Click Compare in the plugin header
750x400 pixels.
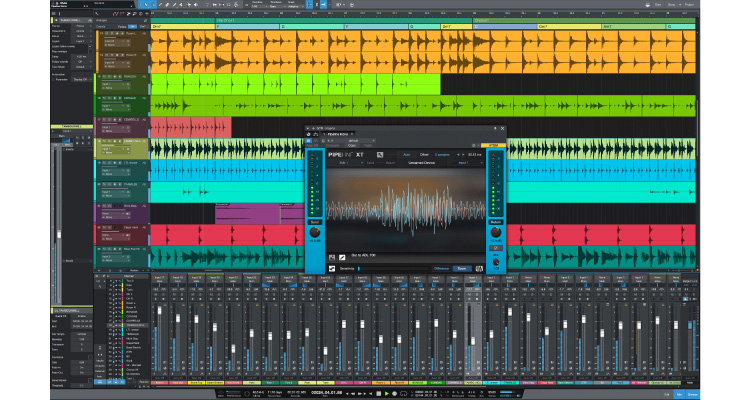click(332, 145)
